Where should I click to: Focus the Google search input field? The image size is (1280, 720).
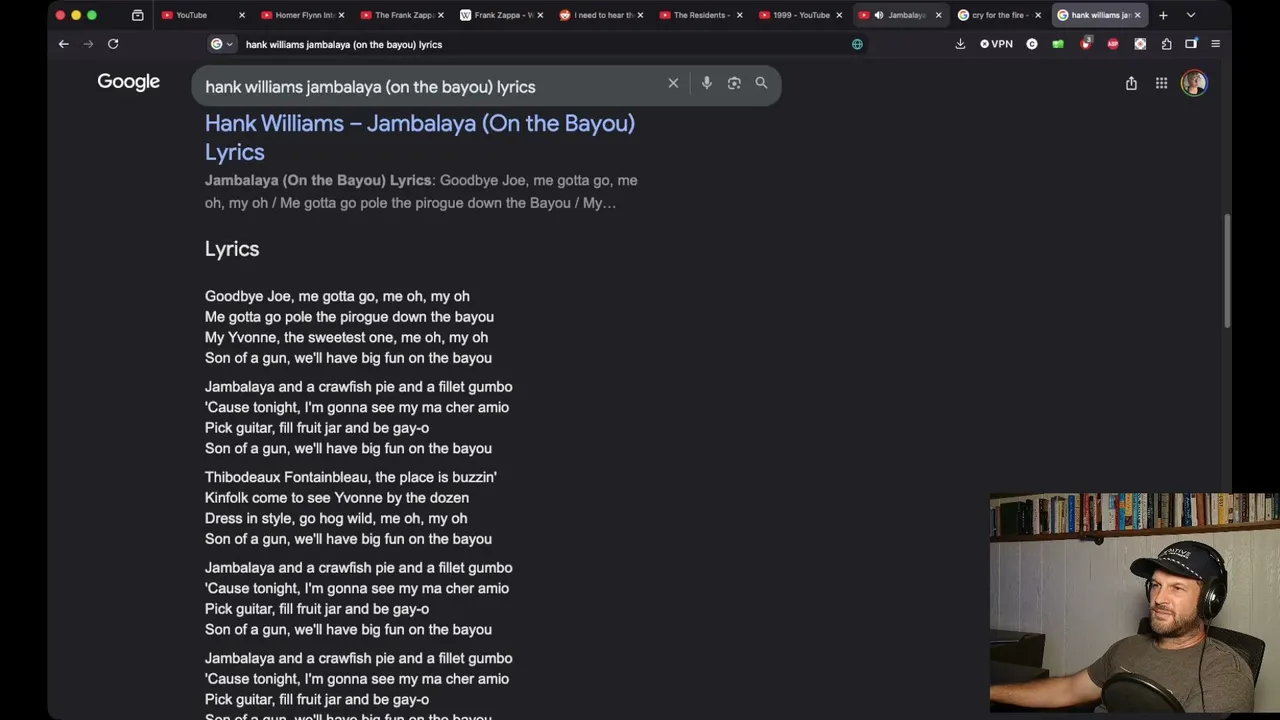430,87
